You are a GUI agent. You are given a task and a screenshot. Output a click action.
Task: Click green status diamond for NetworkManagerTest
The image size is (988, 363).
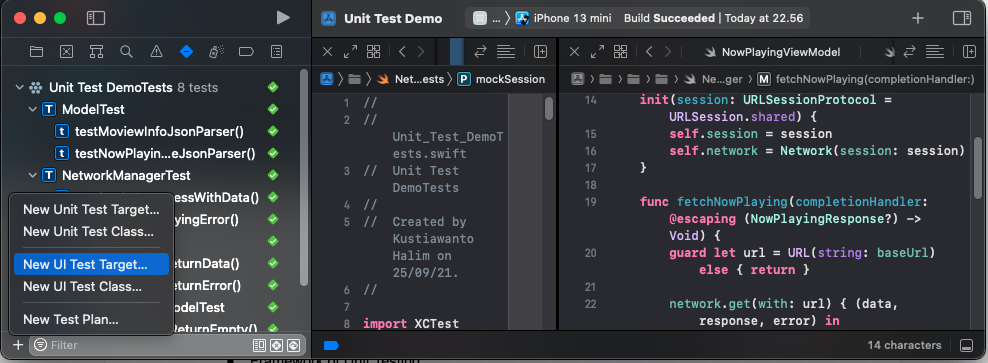(273, 175)
